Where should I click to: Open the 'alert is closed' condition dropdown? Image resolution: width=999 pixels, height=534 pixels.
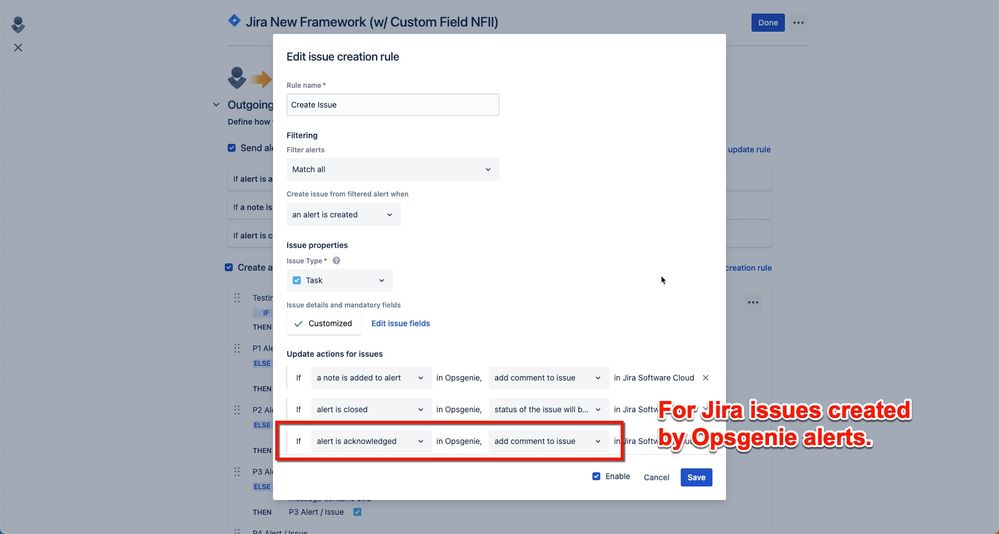click(x=371, y=410)
